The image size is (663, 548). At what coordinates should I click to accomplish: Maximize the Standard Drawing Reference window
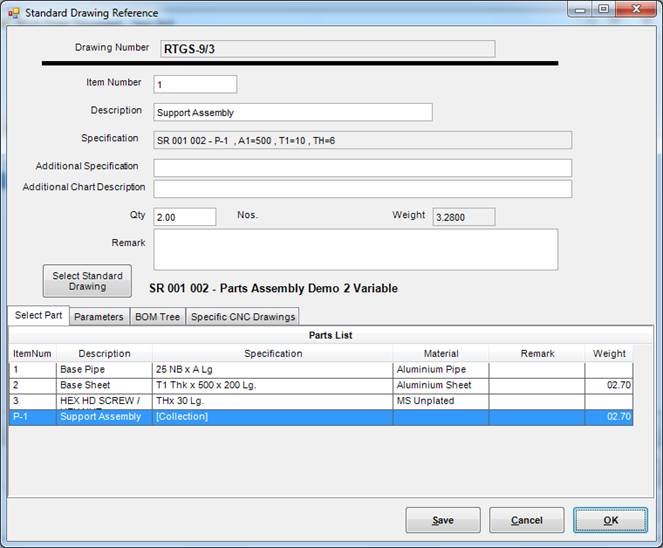(x=603, y=9)
